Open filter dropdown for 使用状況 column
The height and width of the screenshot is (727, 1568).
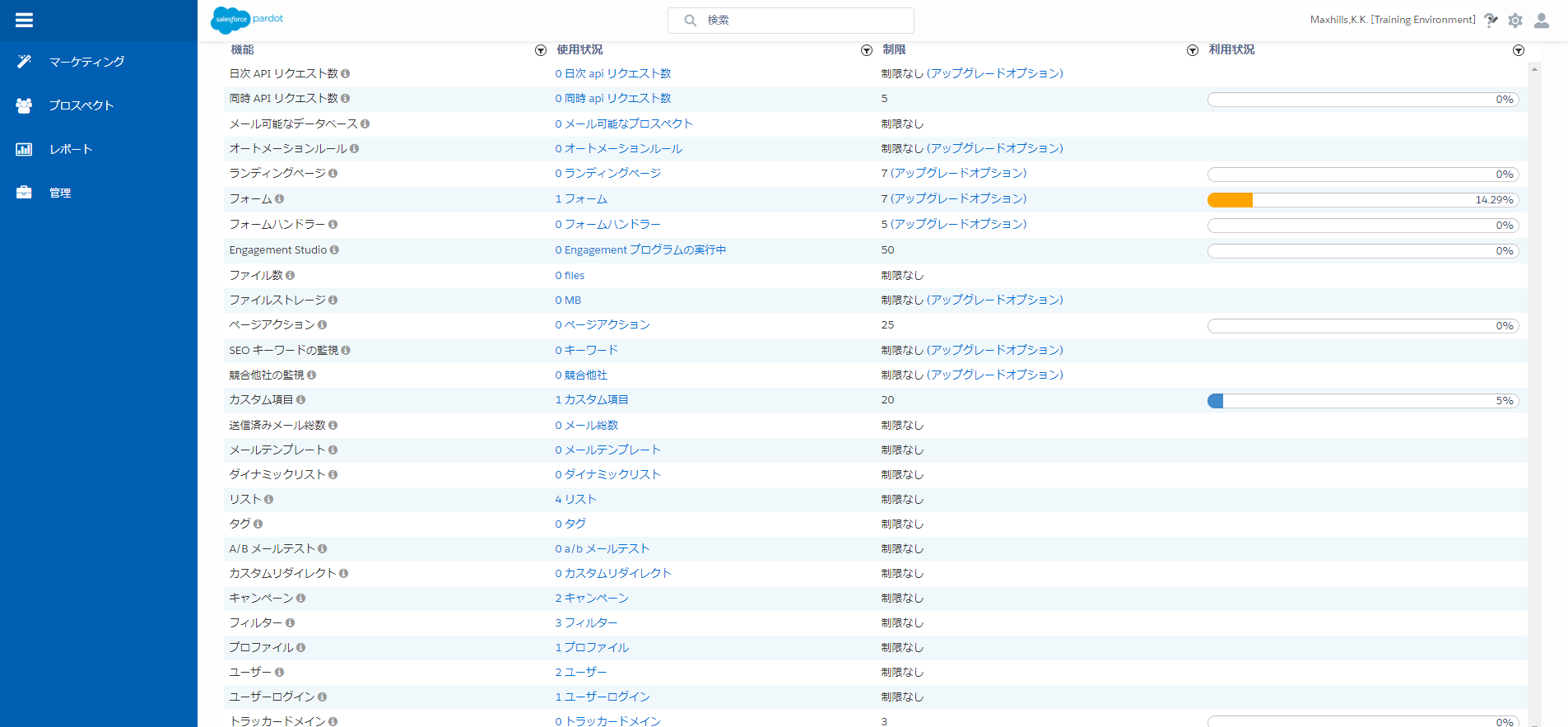867,51
